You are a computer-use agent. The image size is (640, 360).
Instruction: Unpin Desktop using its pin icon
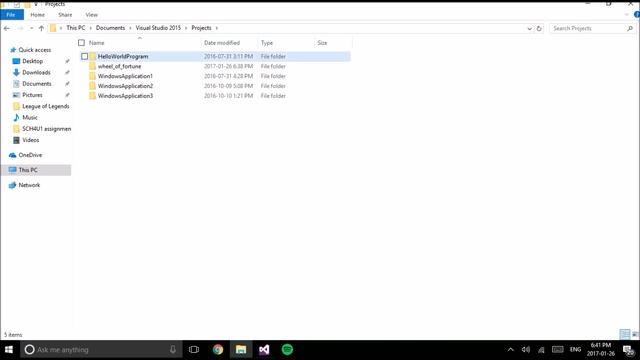click(67, 61)
